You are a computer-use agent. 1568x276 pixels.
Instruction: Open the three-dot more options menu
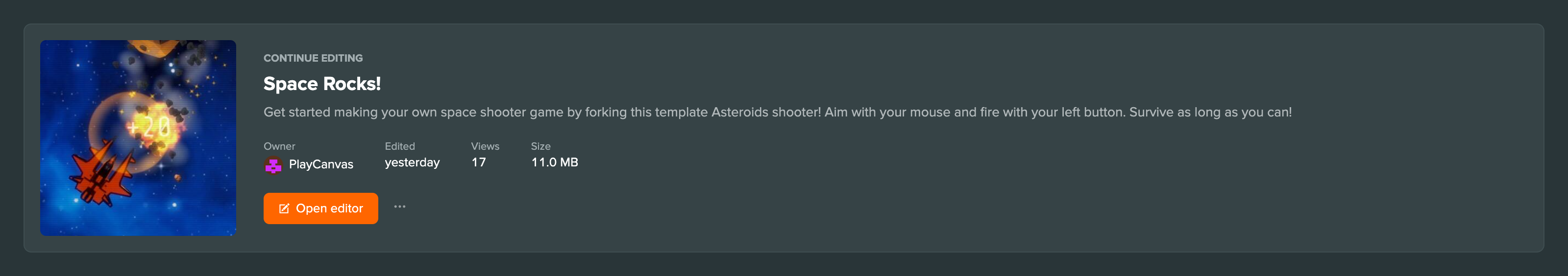tap(399, 207)
